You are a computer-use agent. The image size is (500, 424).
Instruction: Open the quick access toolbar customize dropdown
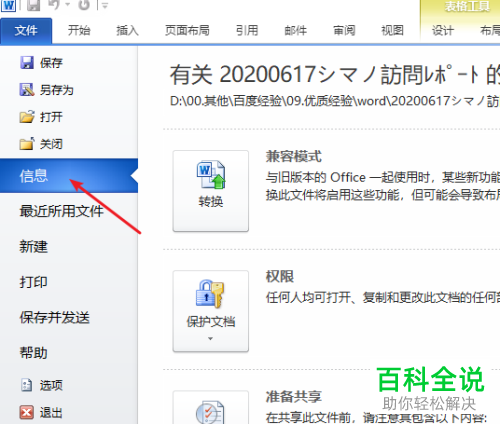click(x=105, y=5)
